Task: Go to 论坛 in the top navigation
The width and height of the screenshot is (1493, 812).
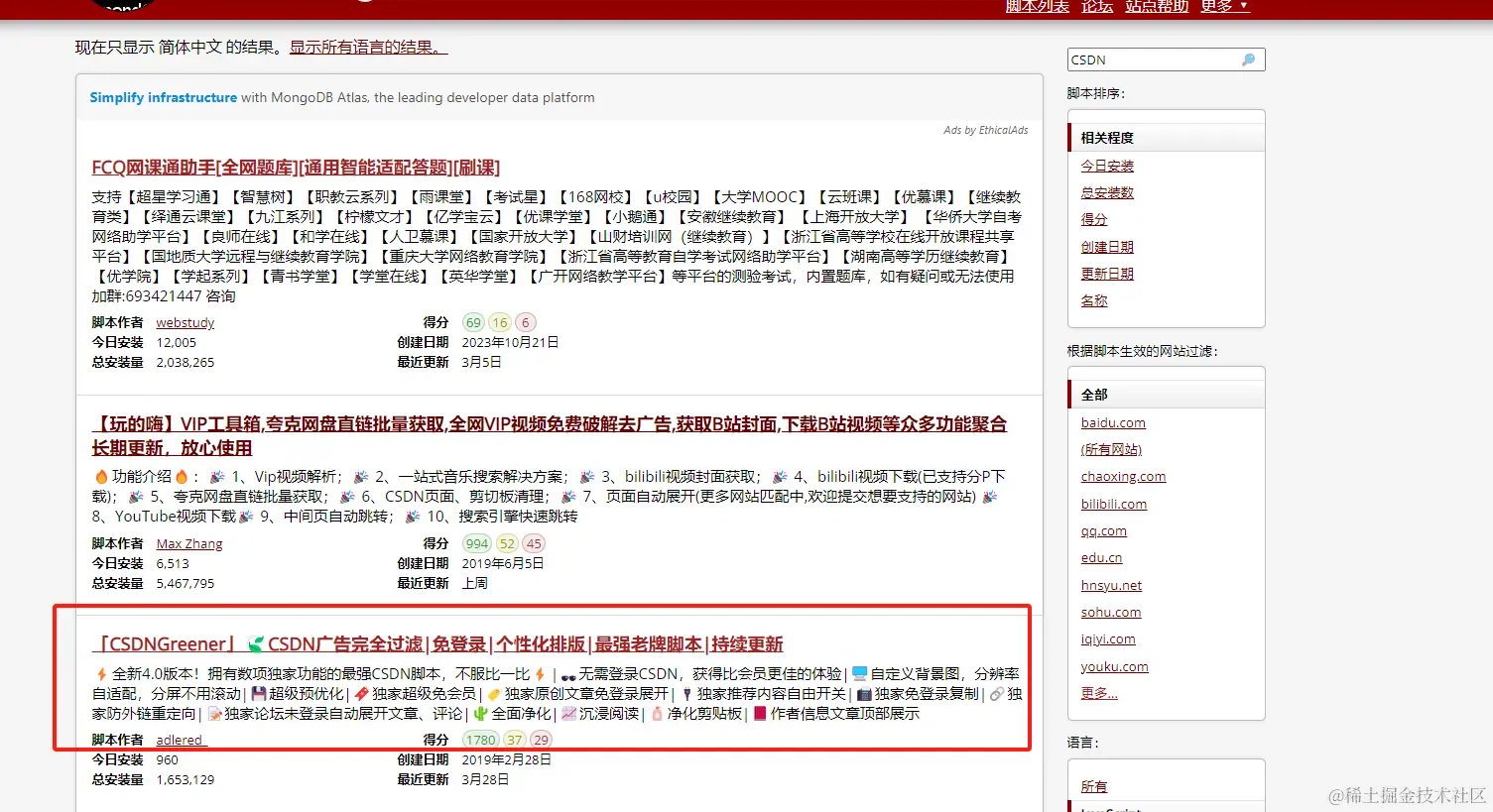Action: (1097, 6)
